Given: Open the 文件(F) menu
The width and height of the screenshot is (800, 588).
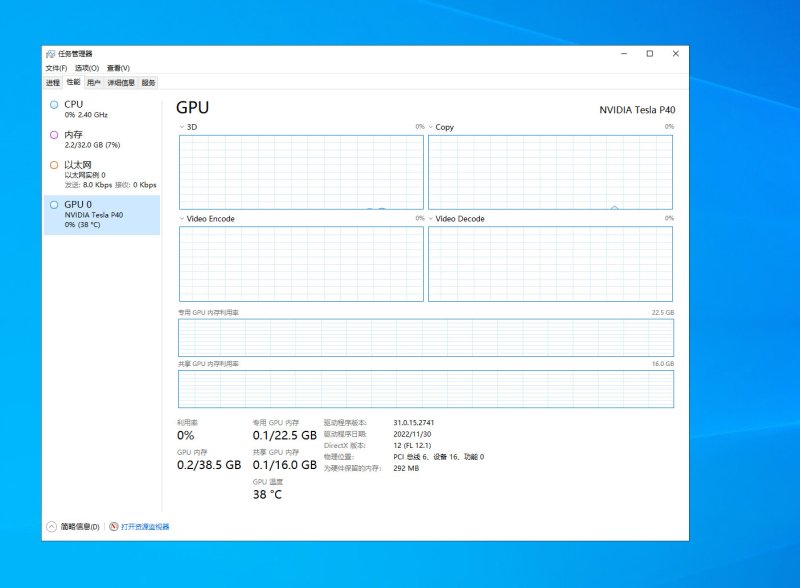Looking at the screenshot, I should (56, 68).
